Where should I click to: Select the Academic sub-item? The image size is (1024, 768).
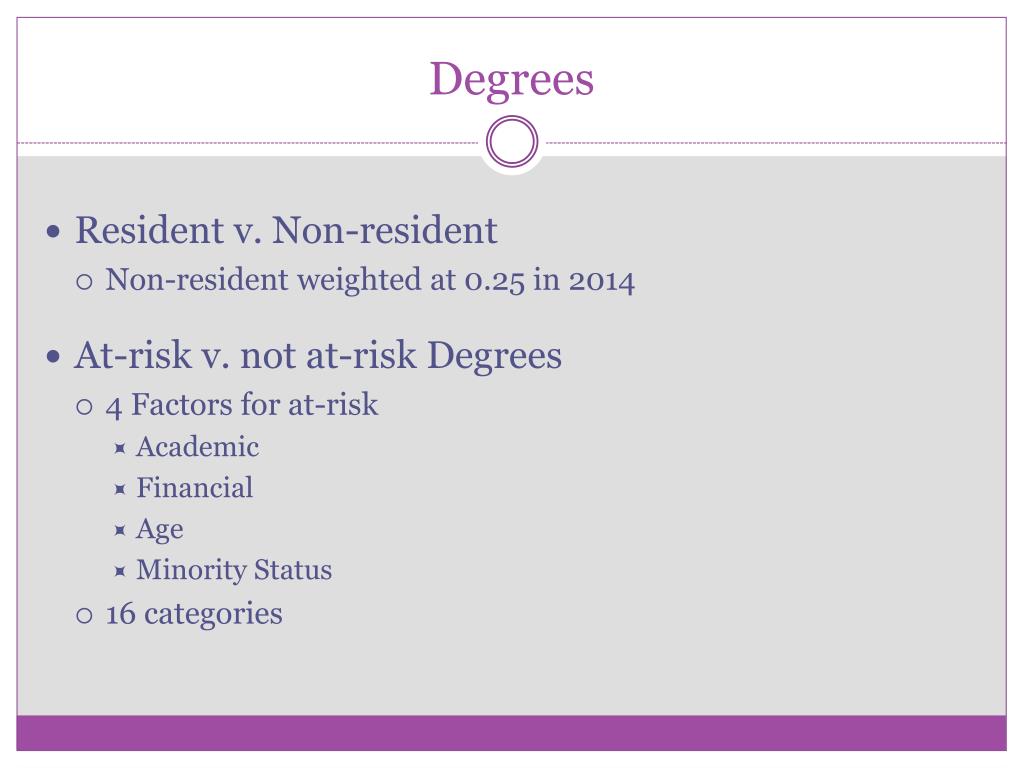tap(197, 447)
